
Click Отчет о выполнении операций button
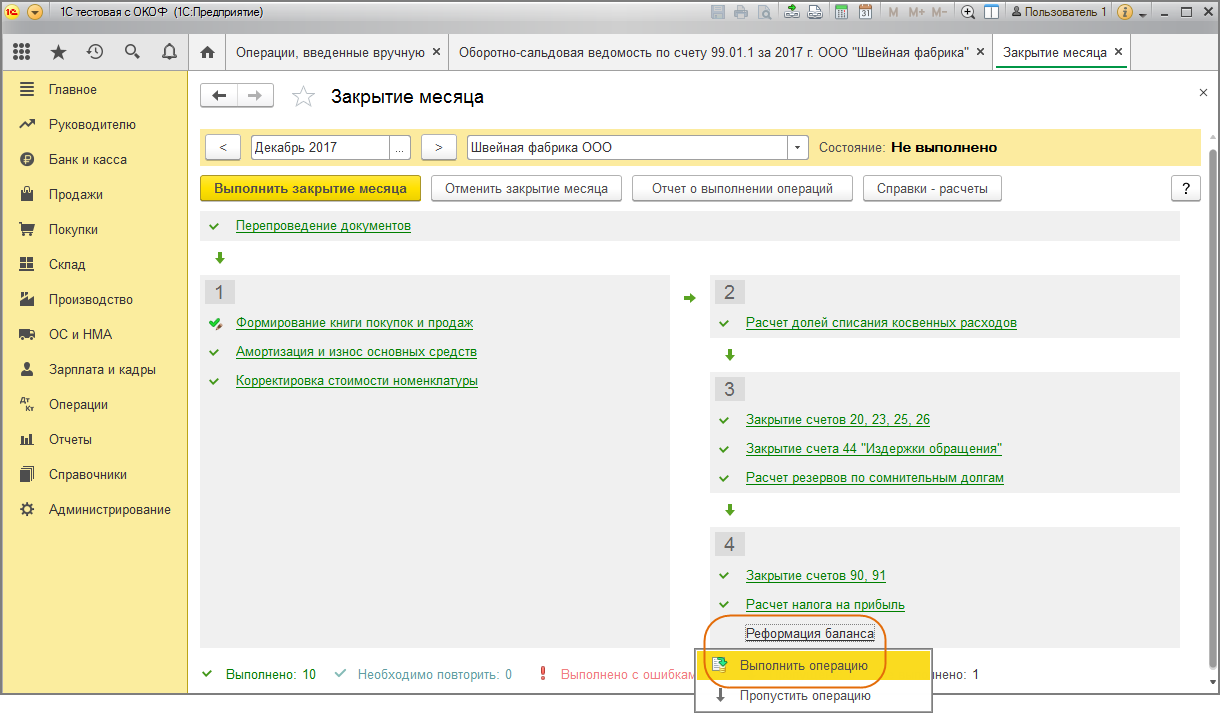742,188
